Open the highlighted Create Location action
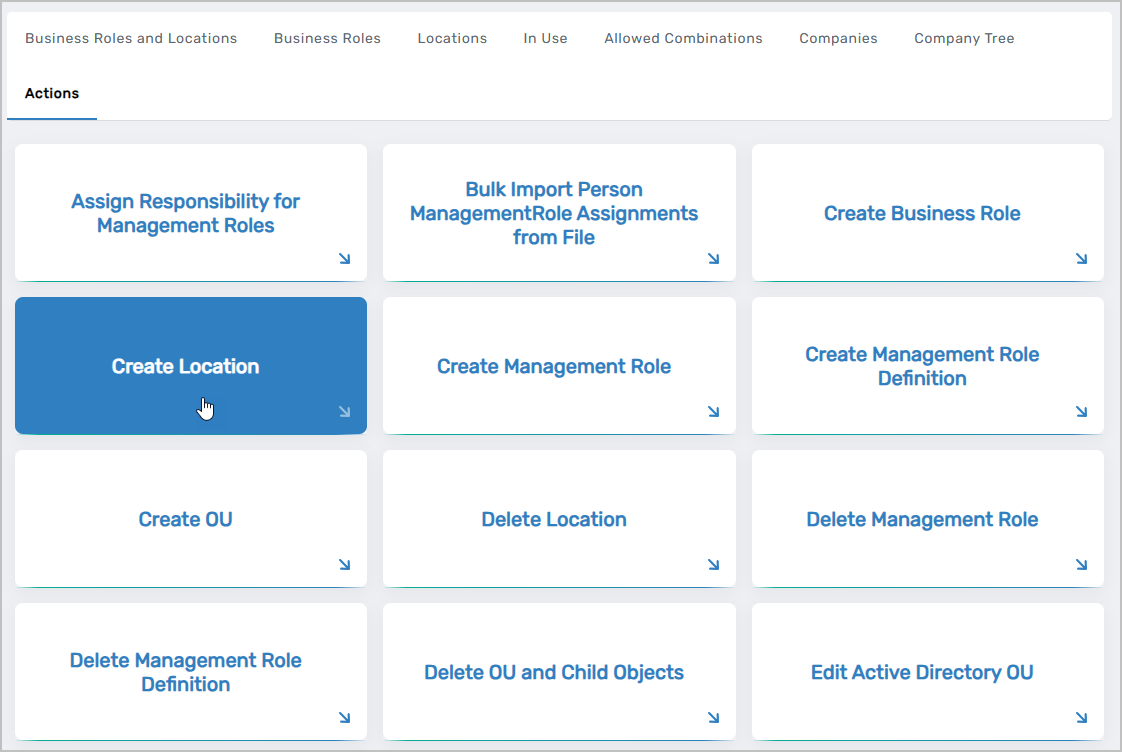Viewport: 1122px width, 752px height. coord(186,367)
